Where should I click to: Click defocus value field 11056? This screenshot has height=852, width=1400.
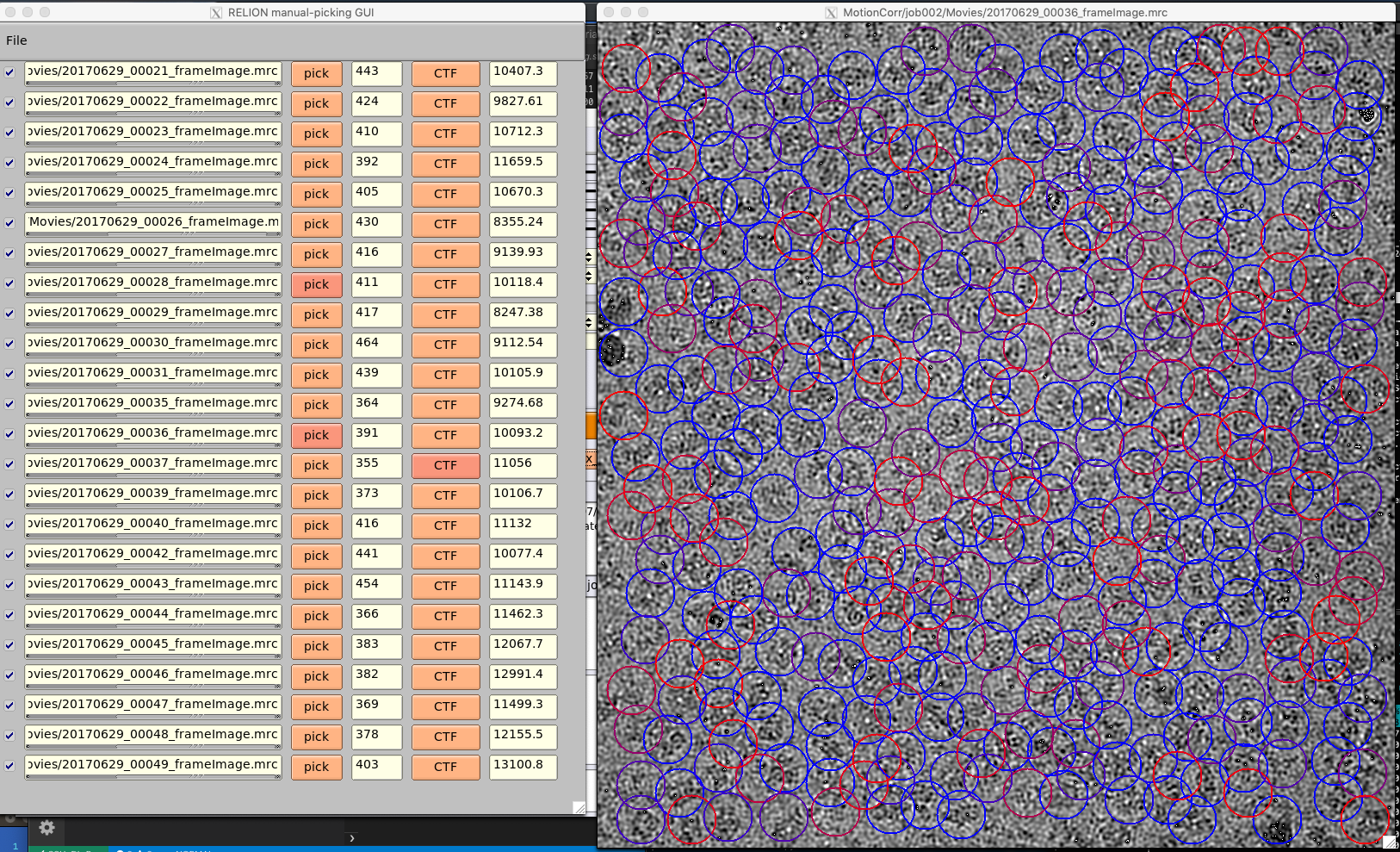click(523, 465)
